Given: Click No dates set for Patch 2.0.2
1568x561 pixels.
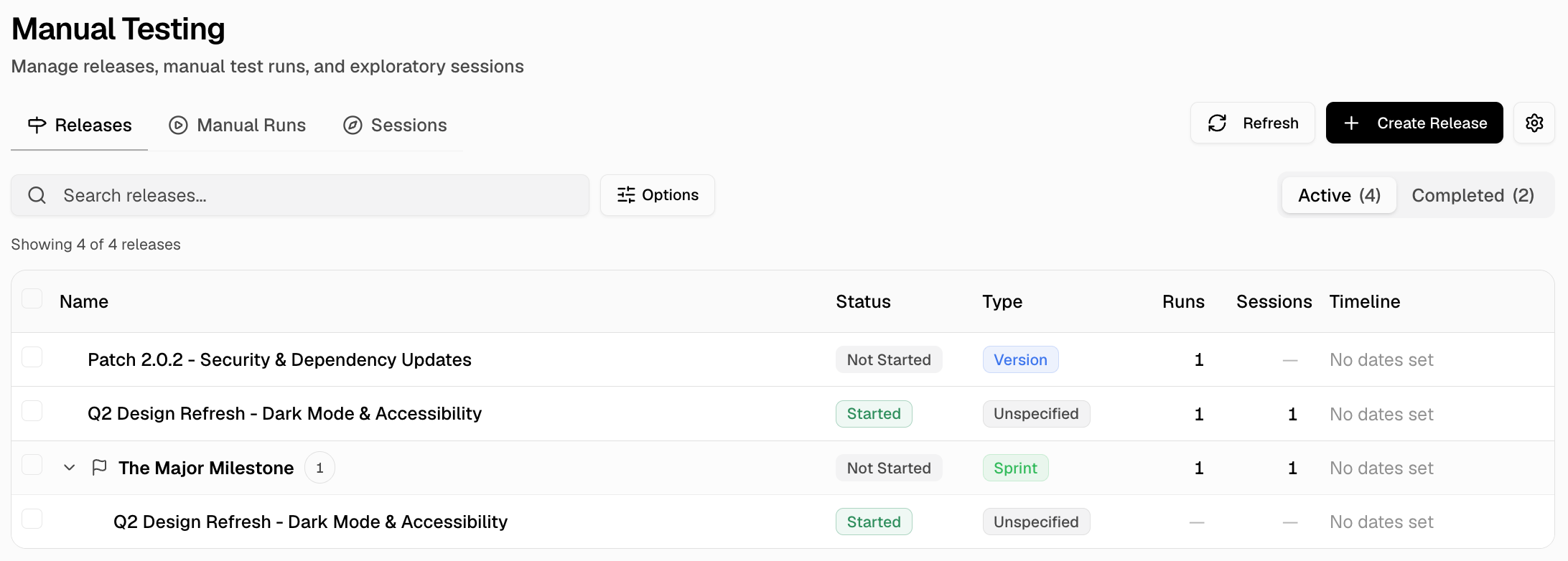Looking at the screenshot, I should click(1381, 359).
